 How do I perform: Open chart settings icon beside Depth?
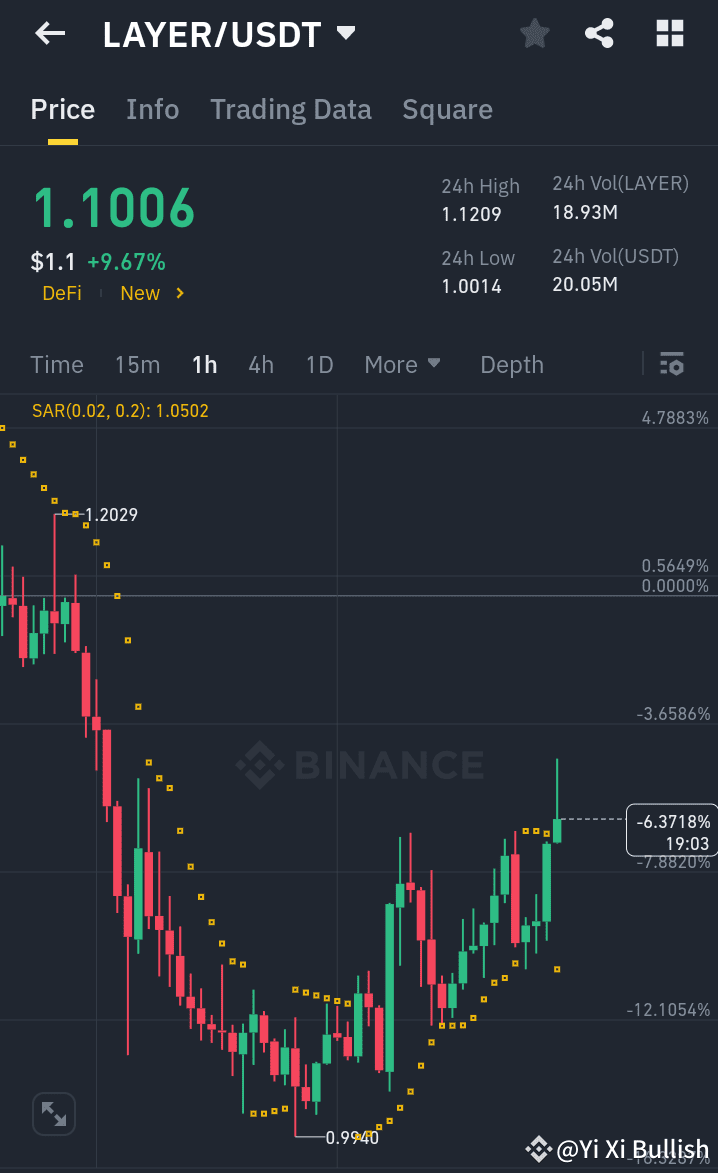click(x=671, y=364)
